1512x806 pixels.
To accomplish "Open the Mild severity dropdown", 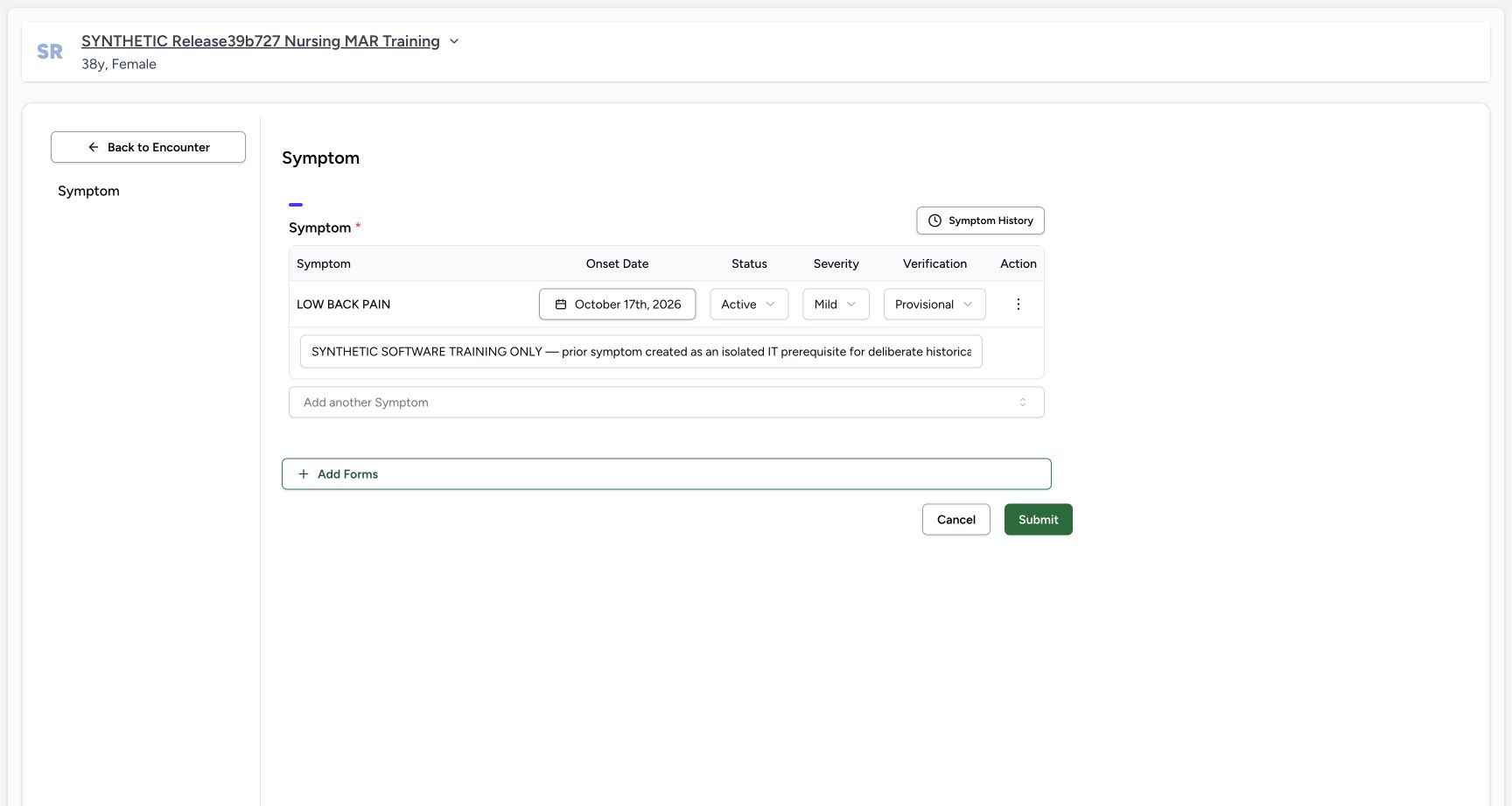I will tap(836, 305).
